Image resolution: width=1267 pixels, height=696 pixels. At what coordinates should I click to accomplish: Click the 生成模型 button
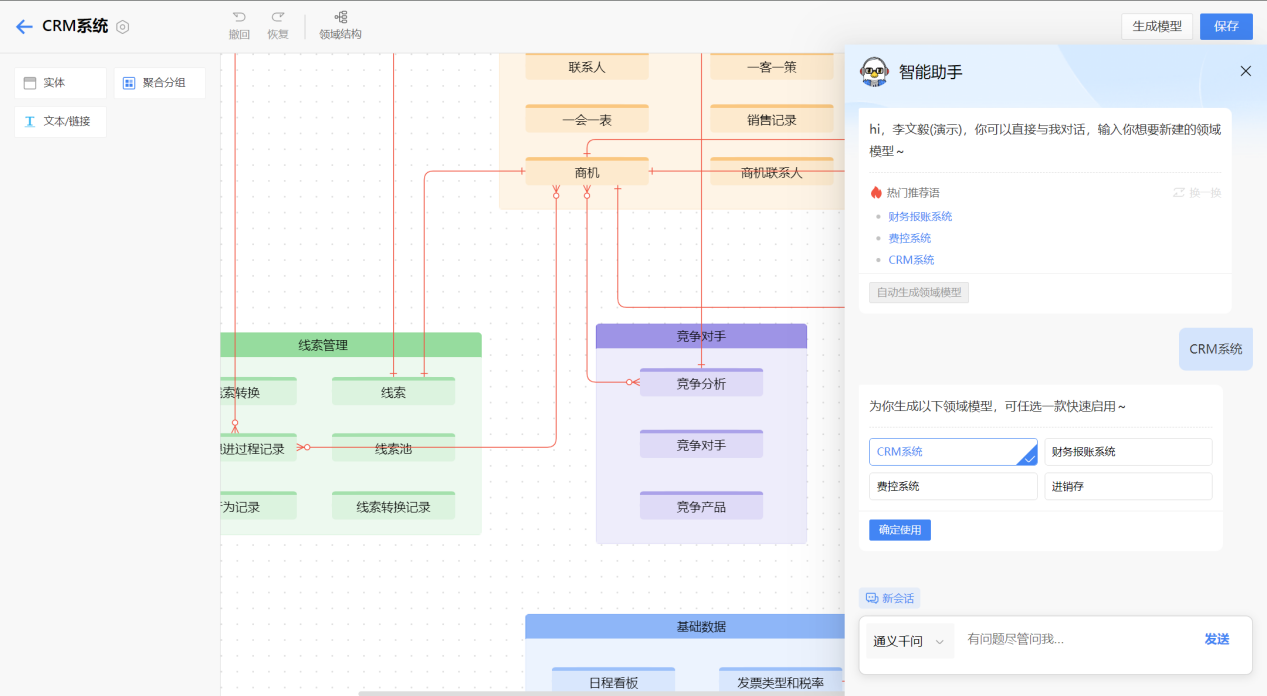click(x=1157, y=26)
